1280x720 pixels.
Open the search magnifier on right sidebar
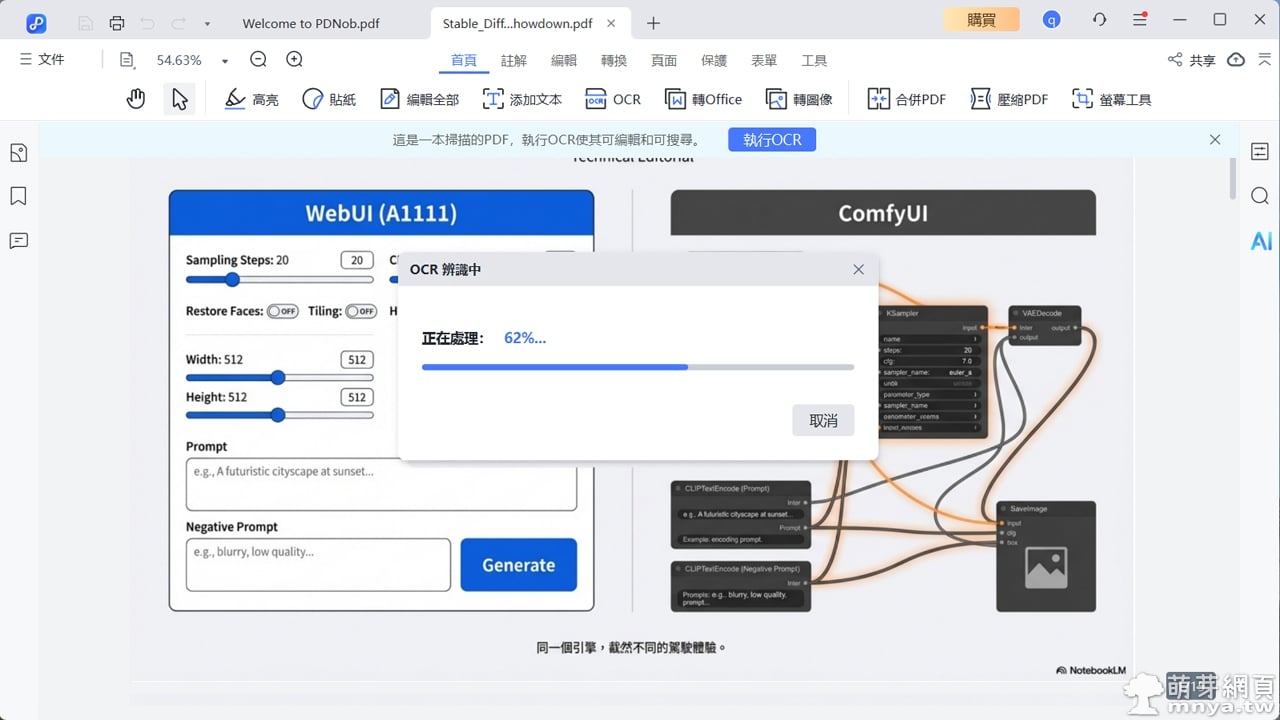1260,196
